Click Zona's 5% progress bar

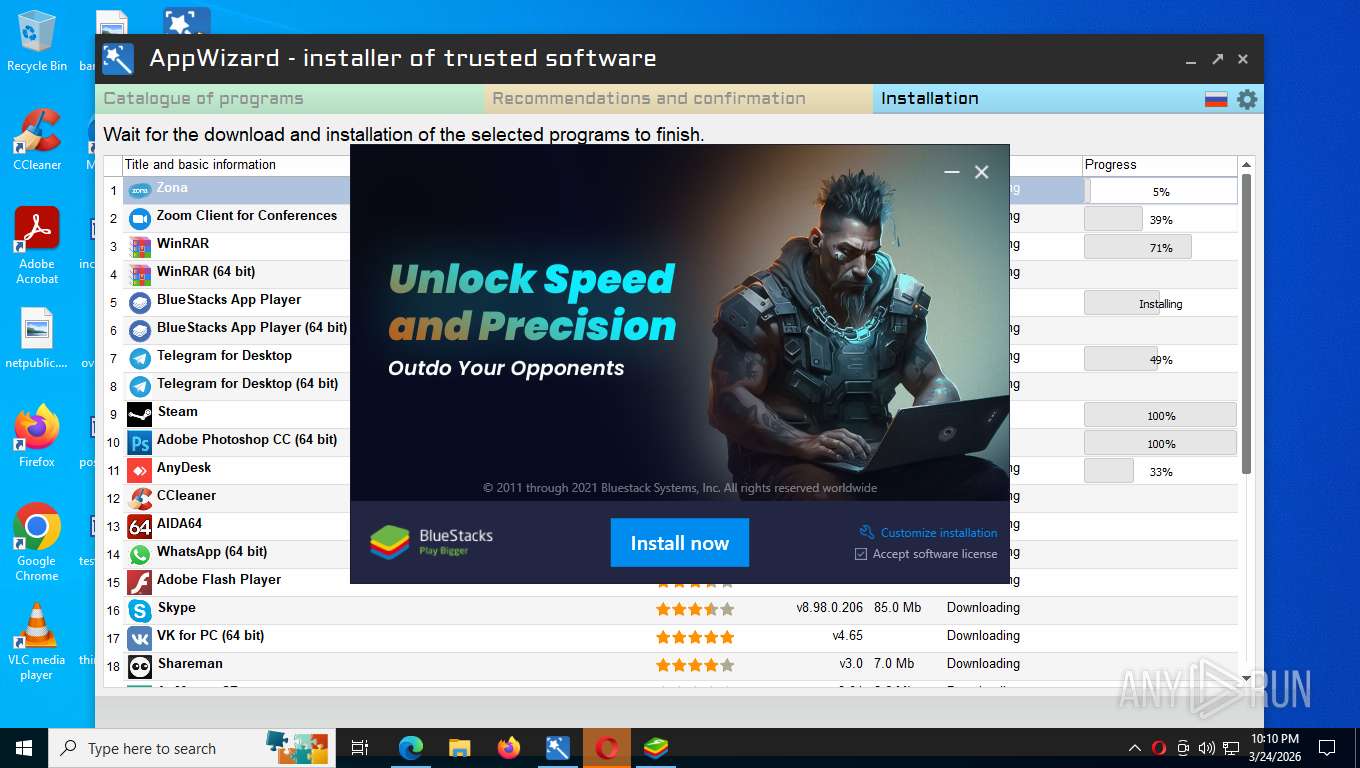(1161, 191)
